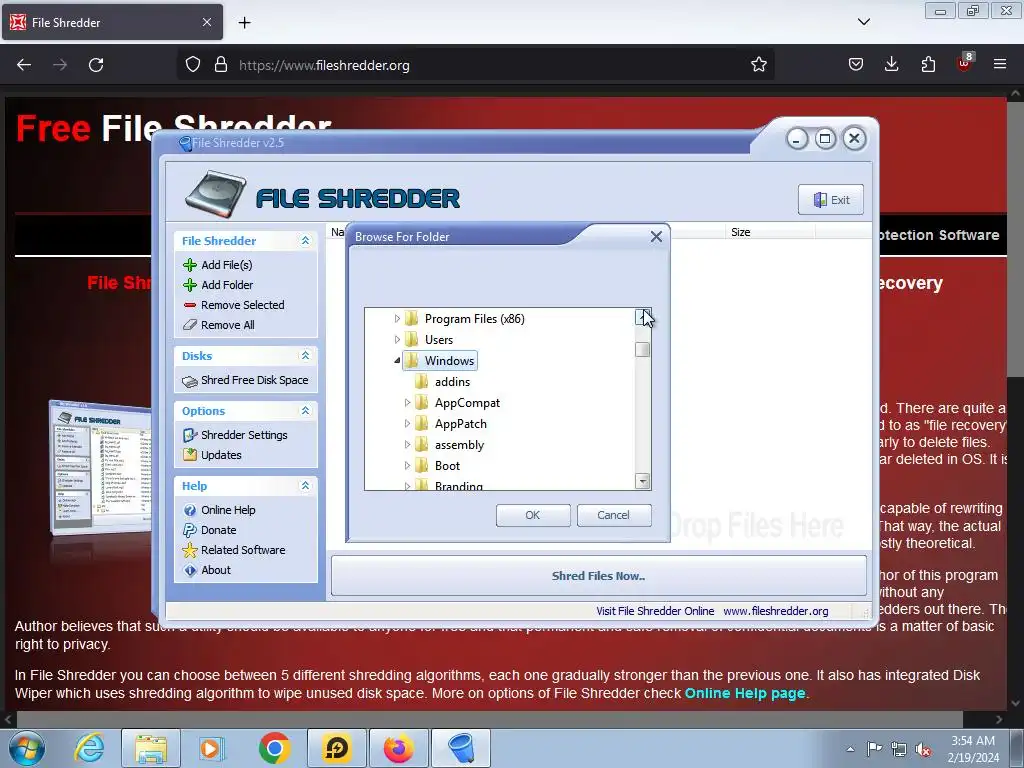
Task: Click the Firefox address bar URL
Action: [324, 65]
